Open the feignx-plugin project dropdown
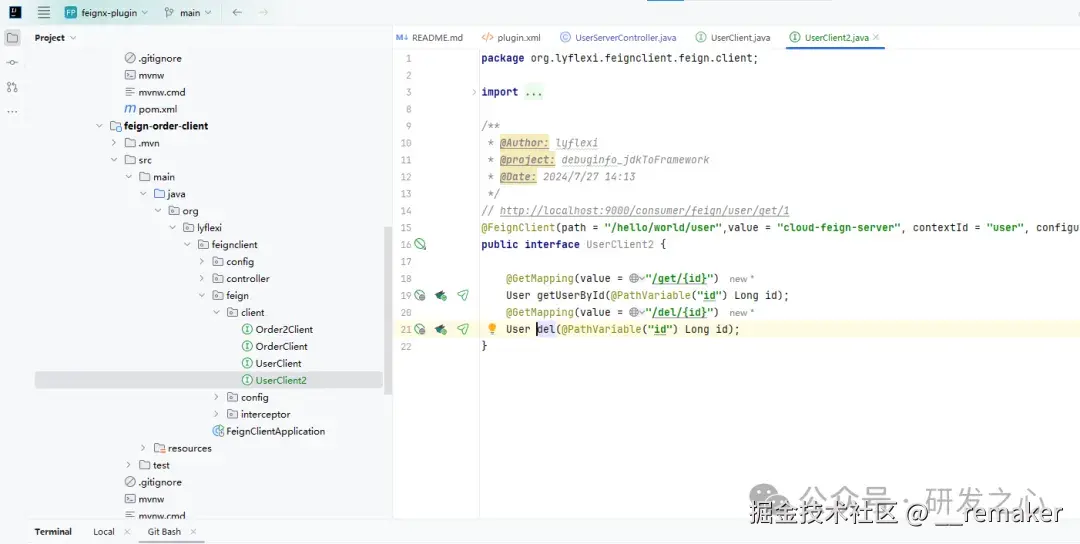The image size is (1080, 544). coord(106,12)
